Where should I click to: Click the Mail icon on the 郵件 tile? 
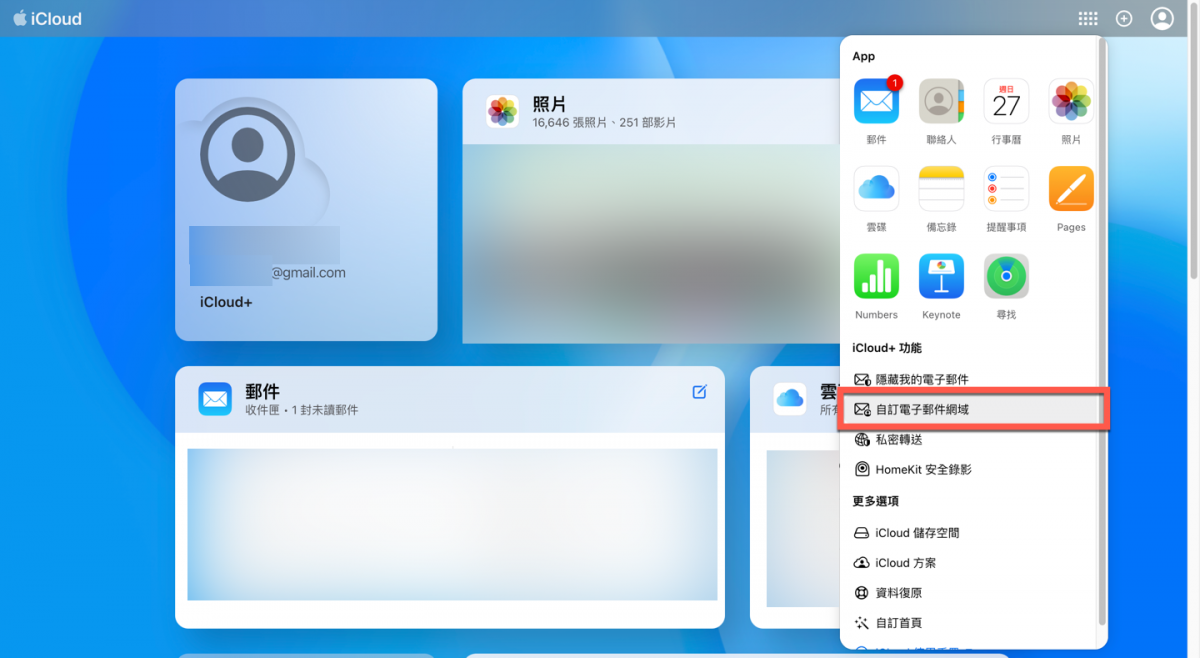tap(215, 399)
